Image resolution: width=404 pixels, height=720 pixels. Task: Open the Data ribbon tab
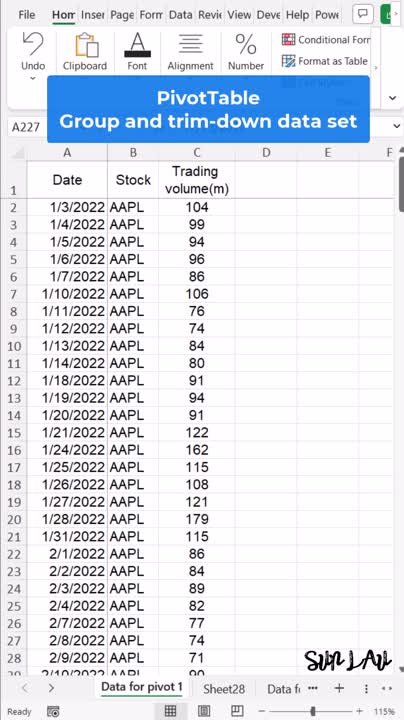pos(180,15)
